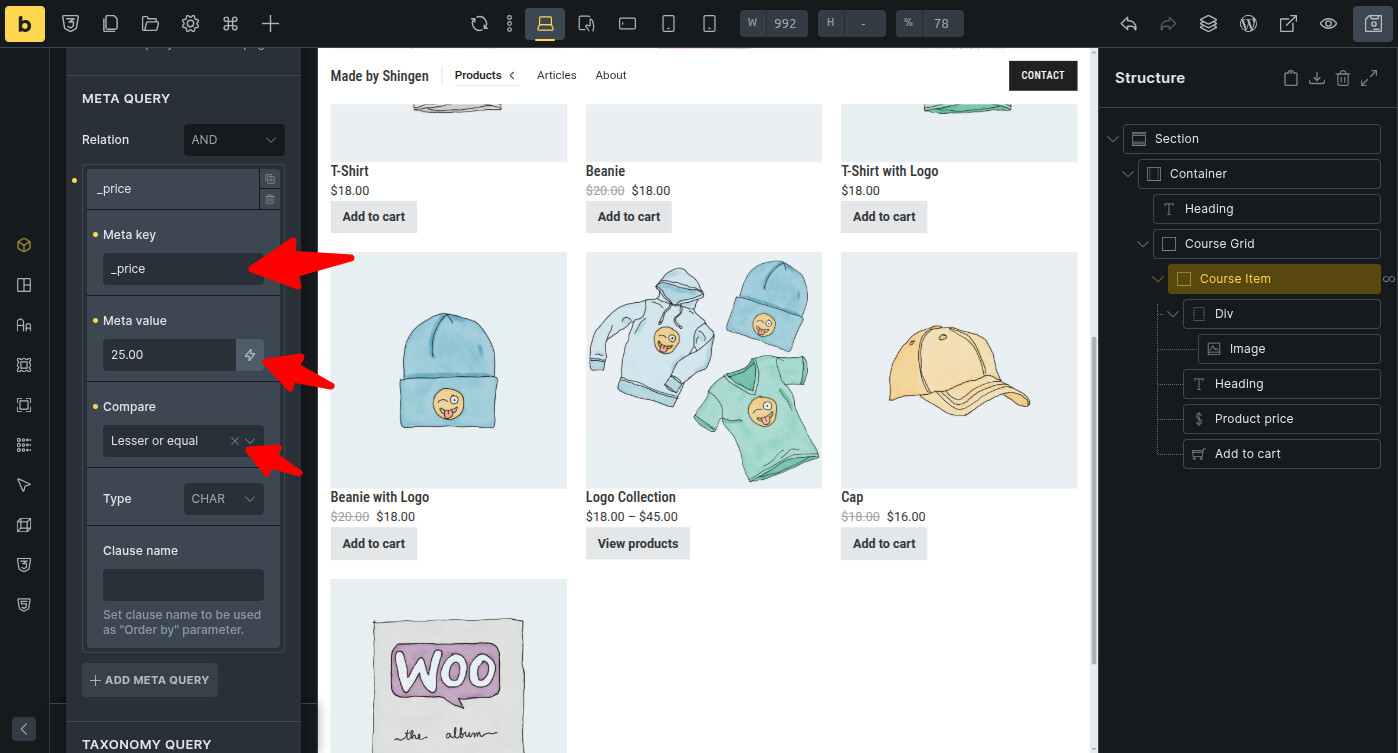This screenshot has width=1398, height=753.
Task: Click the About menu item
Action: tap(611, 75)
